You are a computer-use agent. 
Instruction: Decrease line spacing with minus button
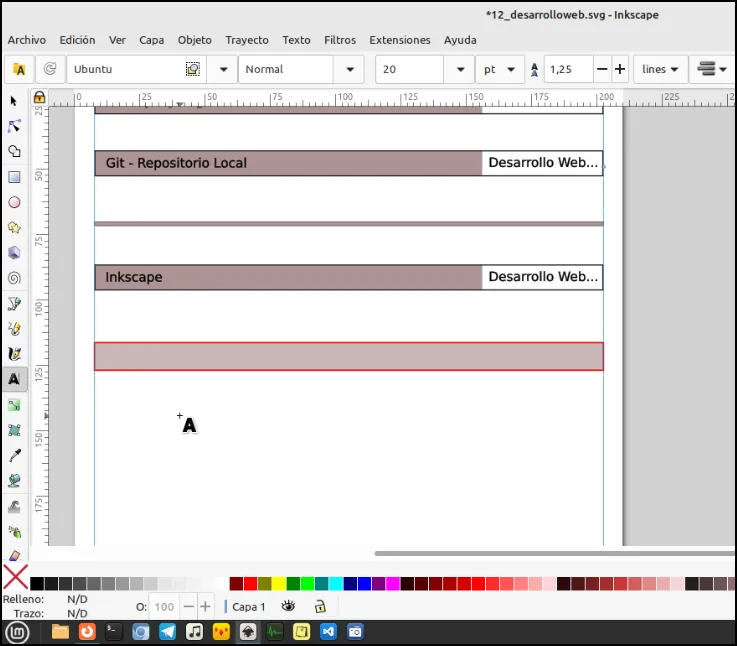click(x=602, y=70)
